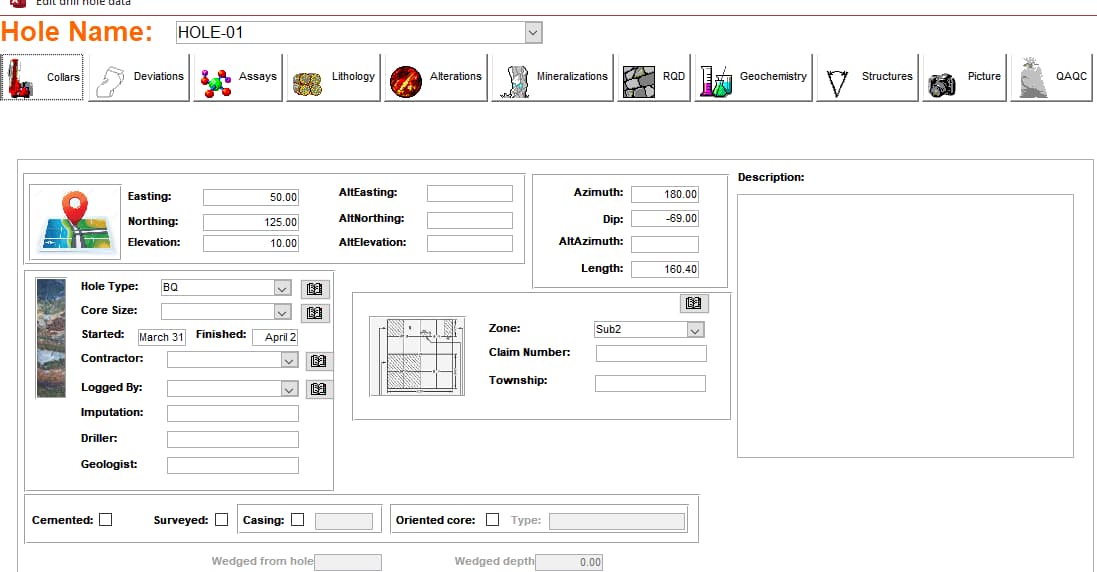Click inside the Description text area
The width and height of the screenshot is (1097, 572).
coord(905,325)
